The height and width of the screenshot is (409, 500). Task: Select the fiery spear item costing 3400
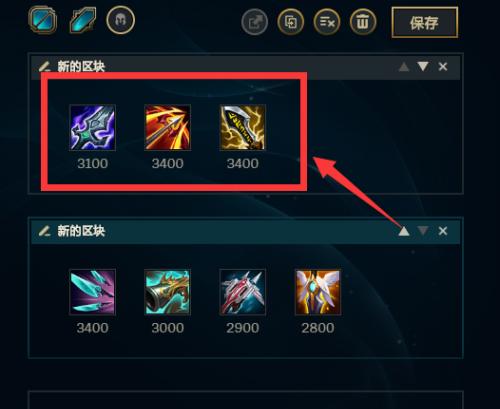point(167,127)
